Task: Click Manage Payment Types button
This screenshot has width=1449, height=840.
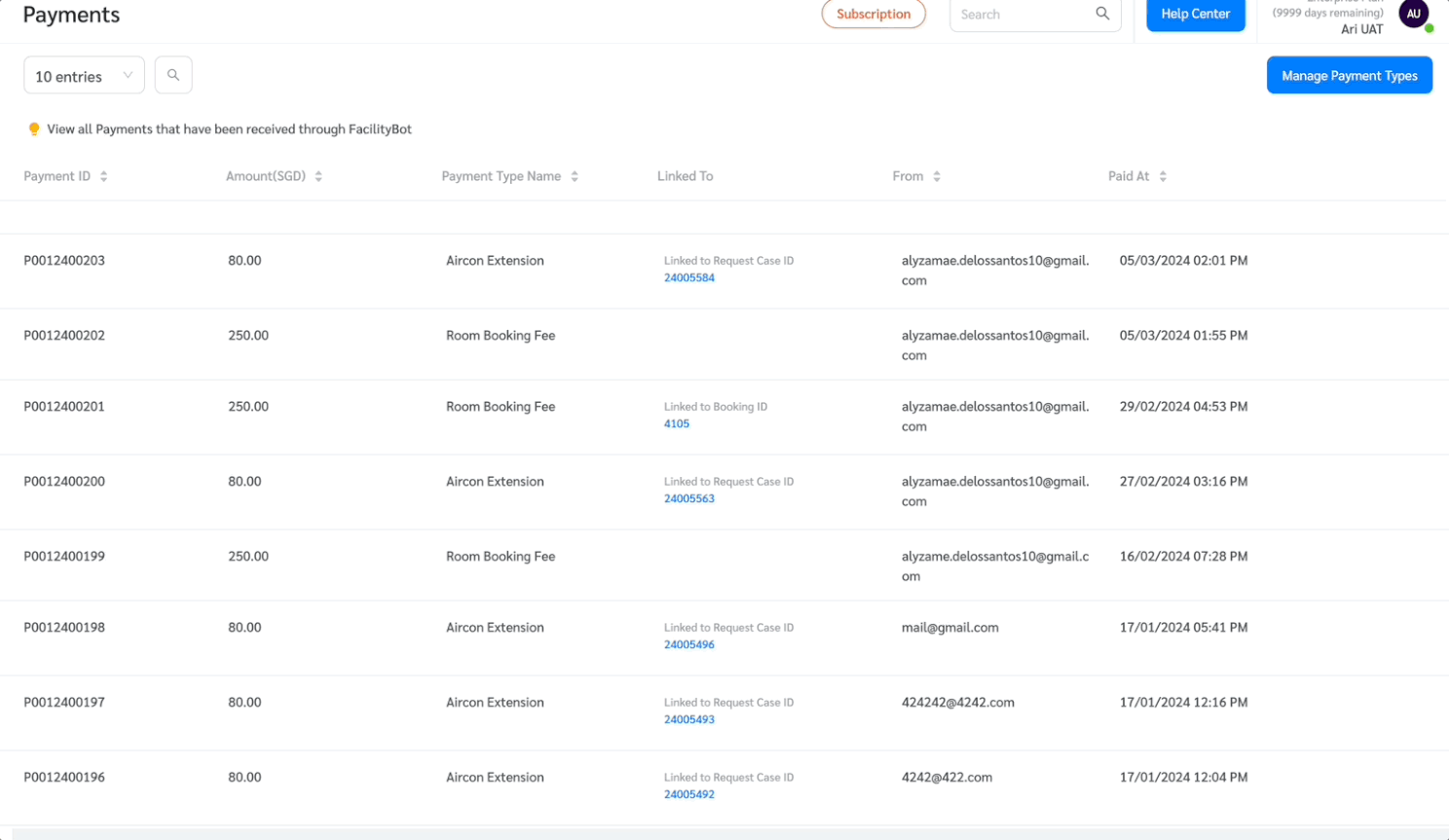Action: tap(1350, 75)
